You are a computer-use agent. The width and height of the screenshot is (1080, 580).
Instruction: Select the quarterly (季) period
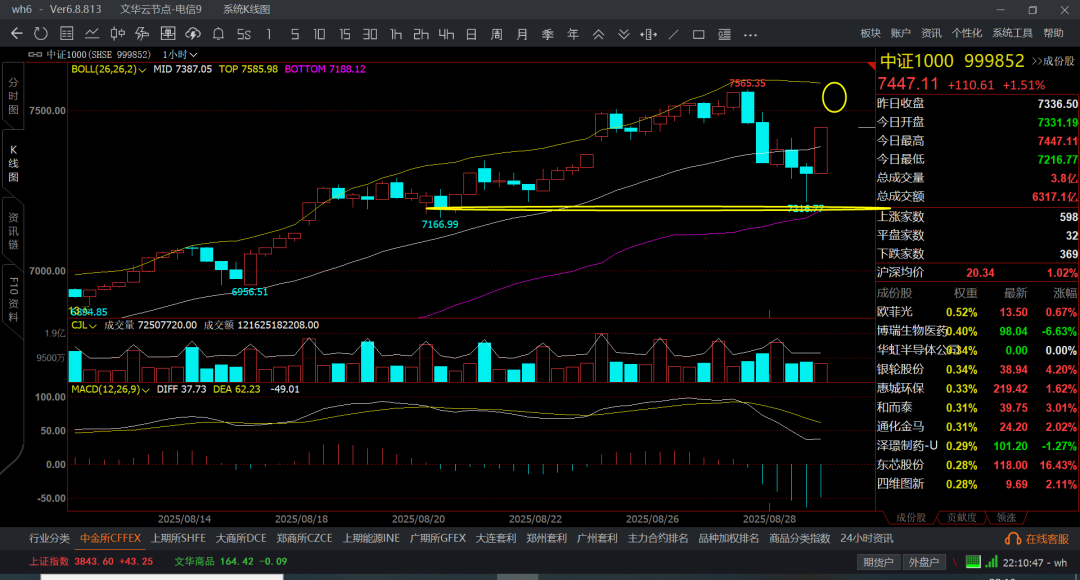[548, 34]
